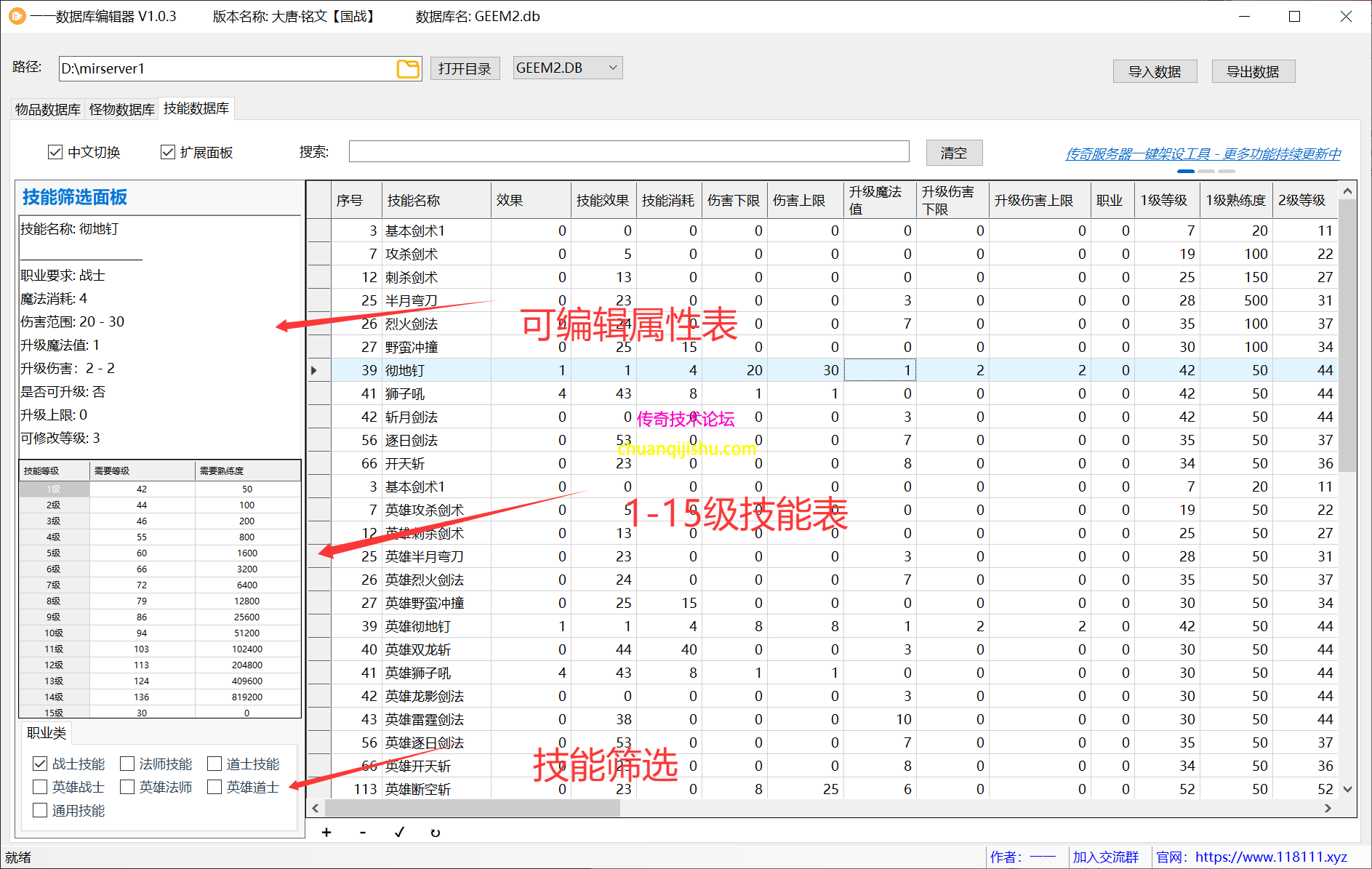Click the checkmark icon to save edits
This screenshot has height=869, width=1372.
click(399, 833)
